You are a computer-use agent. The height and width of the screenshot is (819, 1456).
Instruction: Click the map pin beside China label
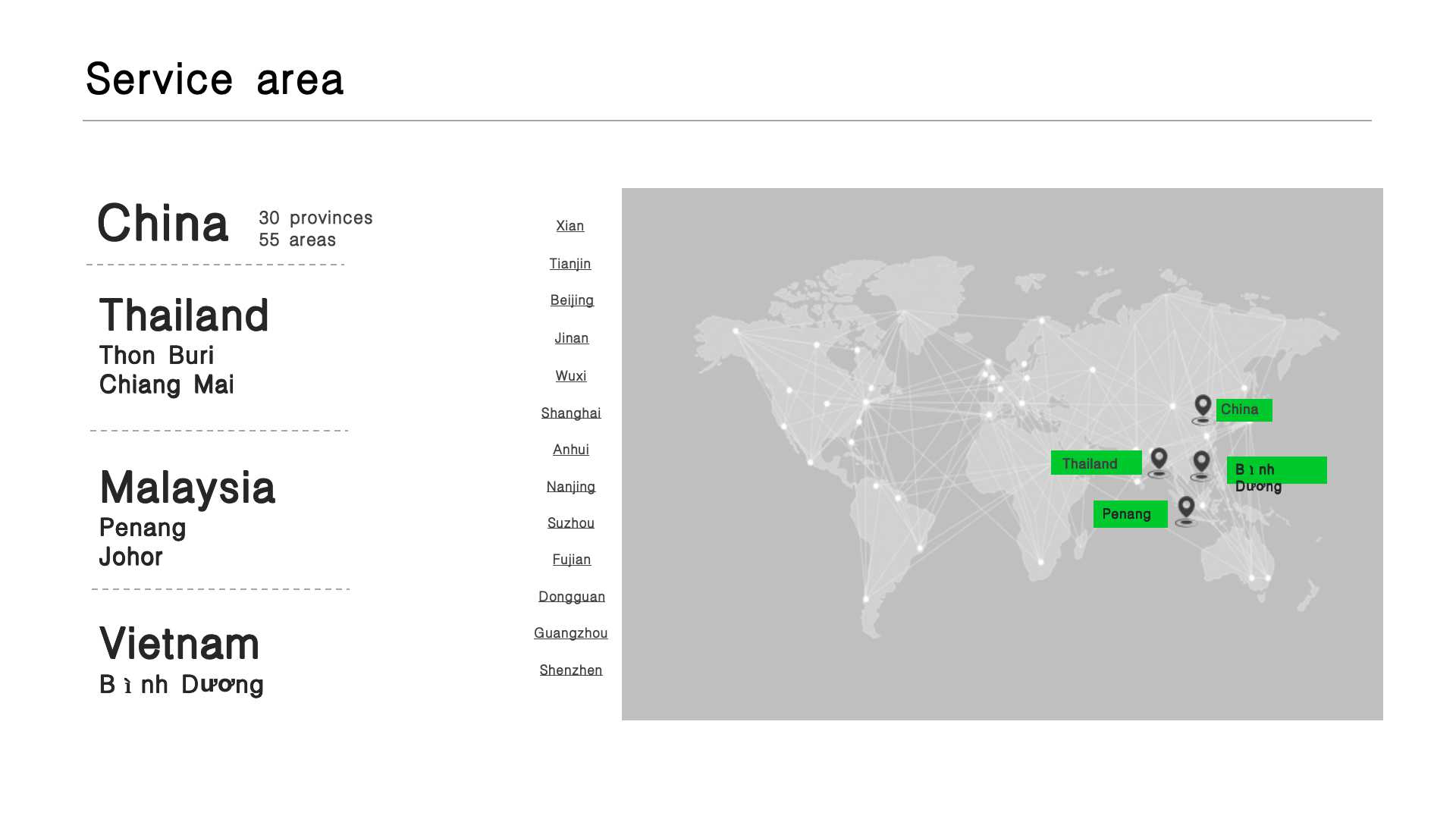click(x=1203, y=408)
